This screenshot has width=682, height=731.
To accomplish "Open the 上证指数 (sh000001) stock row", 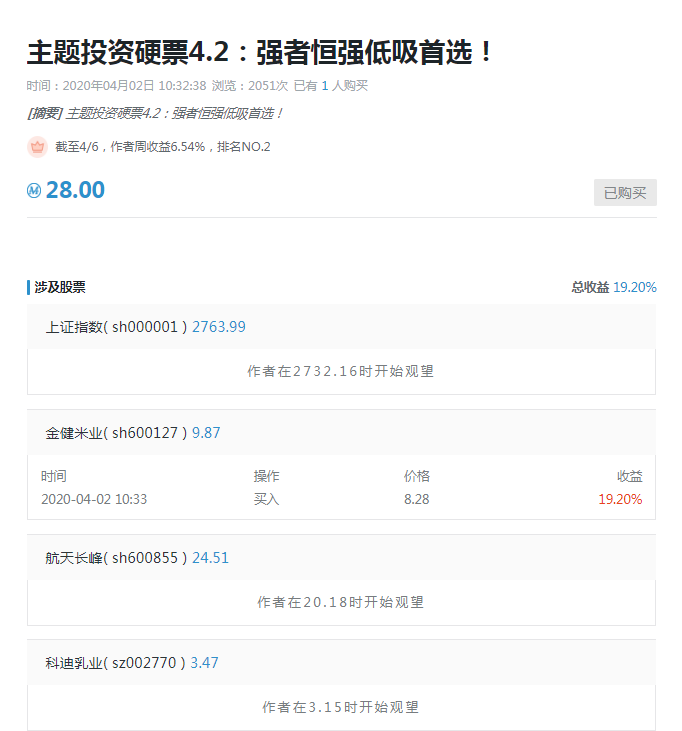I will [x=341, y=327].
